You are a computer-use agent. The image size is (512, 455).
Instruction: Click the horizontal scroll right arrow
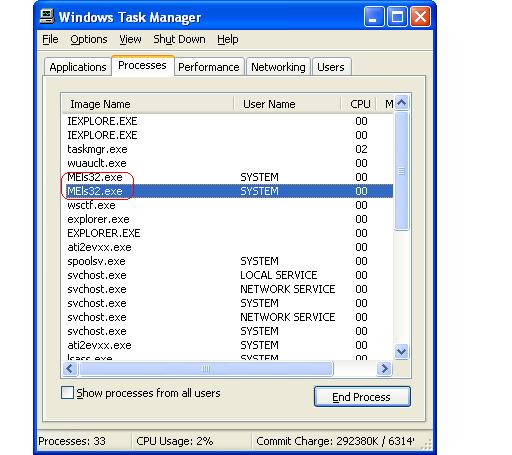(384, 369)
